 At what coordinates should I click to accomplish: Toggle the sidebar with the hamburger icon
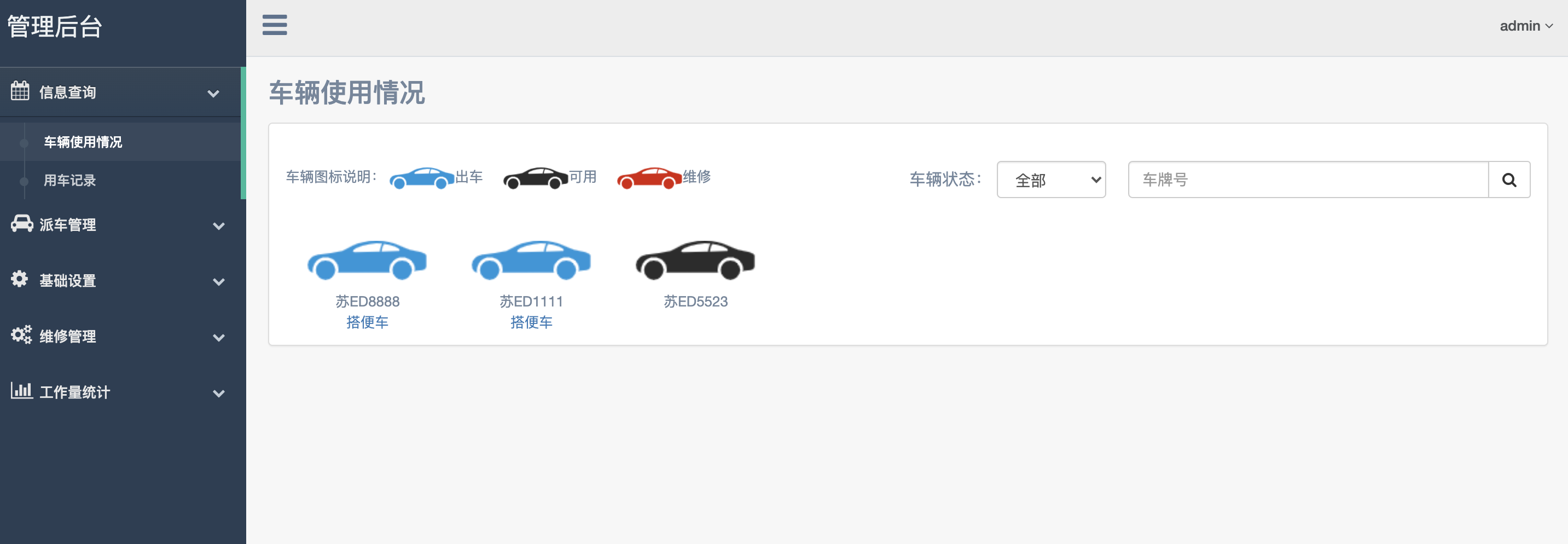pyautogui.click(x=275, y=25)
